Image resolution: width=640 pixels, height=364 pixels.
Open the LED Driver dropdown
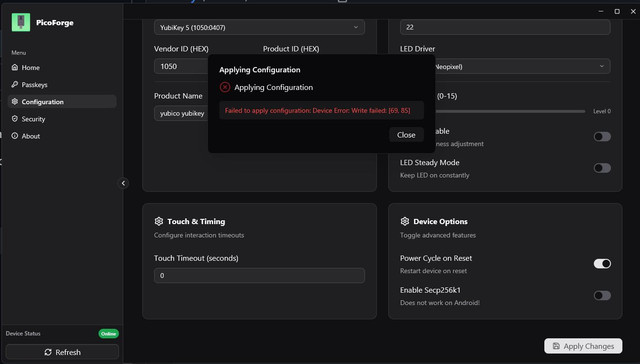point(522,67)
